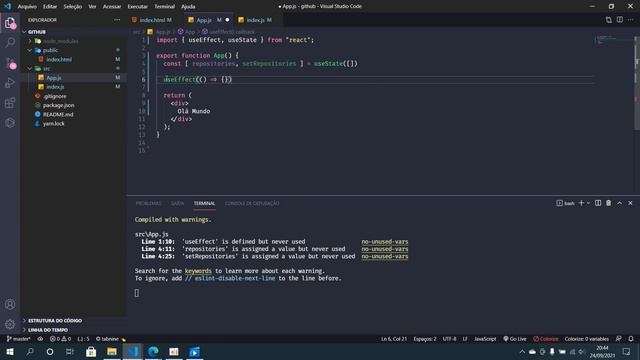Image resolution: width=640 pixels, height=360 pixels.
Task: Open the Accounts menu icon
Action: 10,304
